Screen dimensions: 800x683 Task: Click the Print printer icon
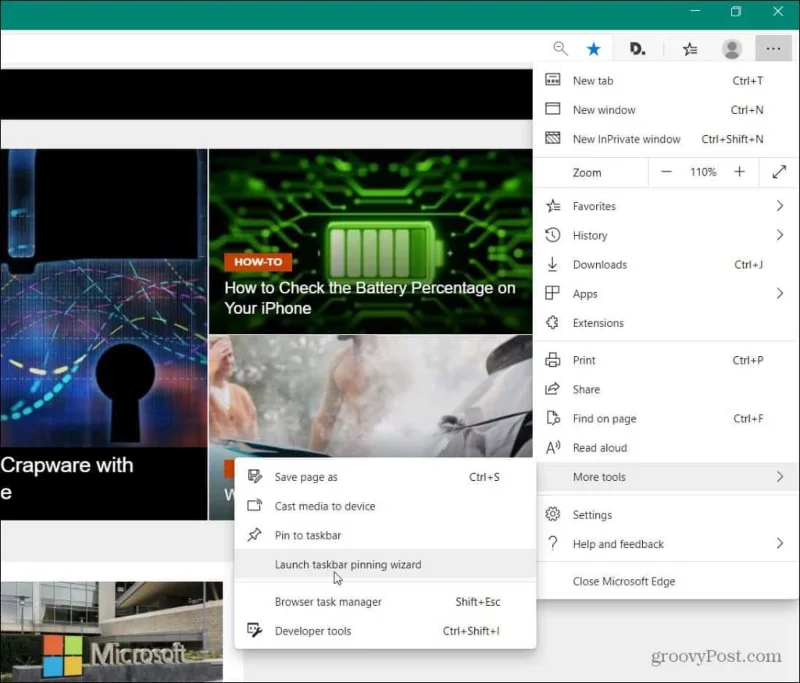click(x=552, y=360)
